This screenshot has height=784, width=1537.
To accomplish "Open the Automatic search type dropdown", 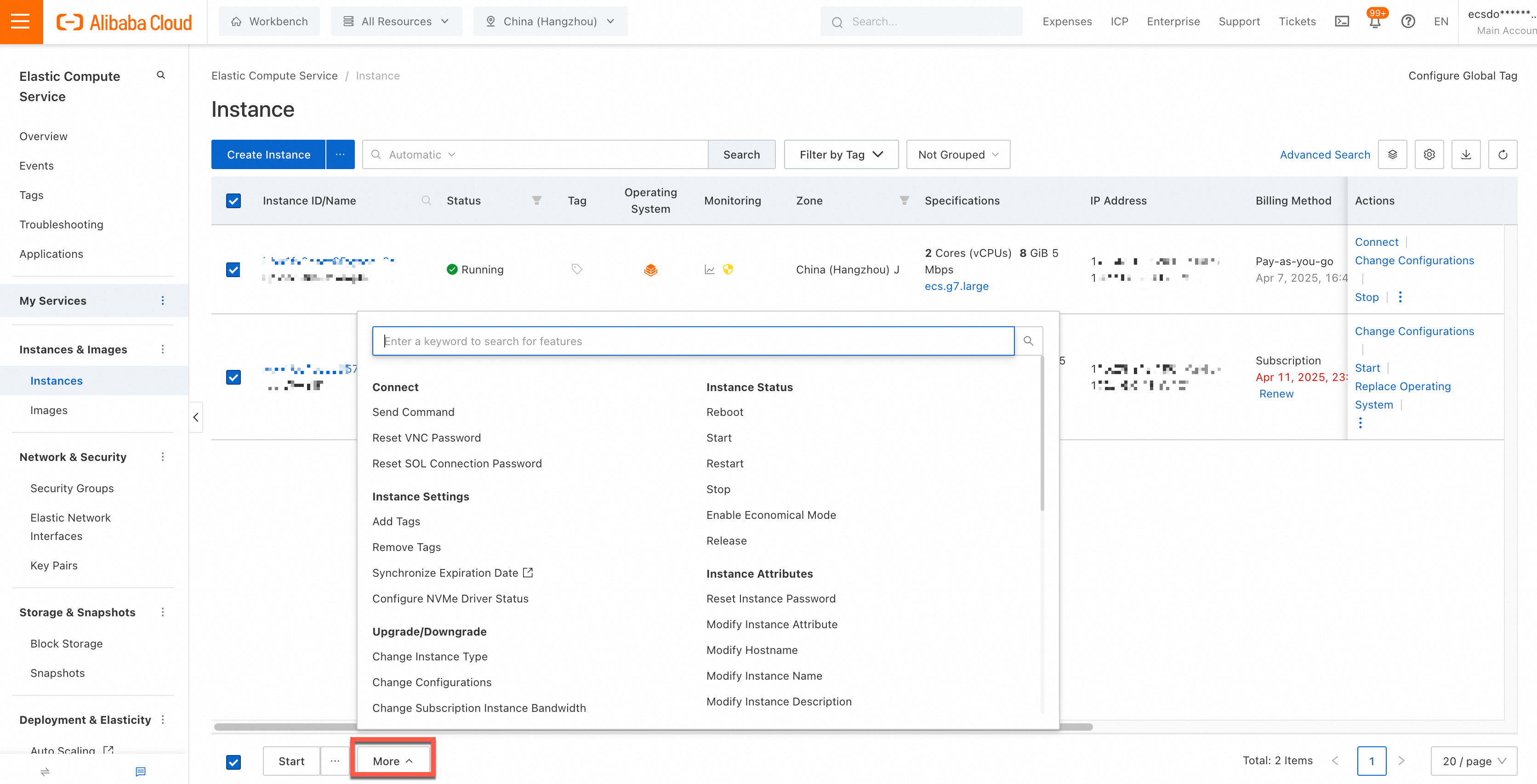I will click(422, 154).
